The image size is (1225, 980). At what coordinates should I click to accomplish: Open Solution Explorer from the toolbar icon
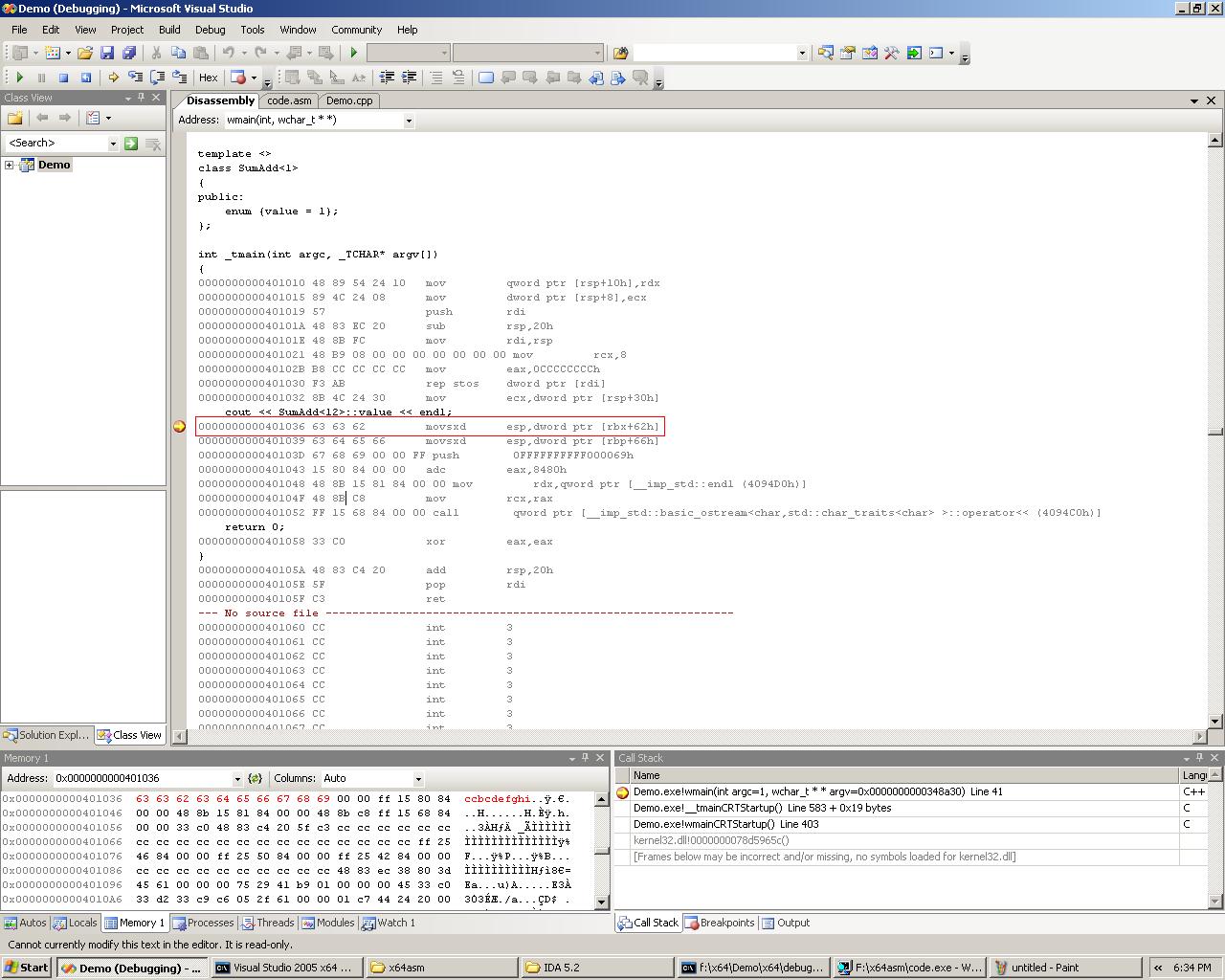tap(825, 53)
